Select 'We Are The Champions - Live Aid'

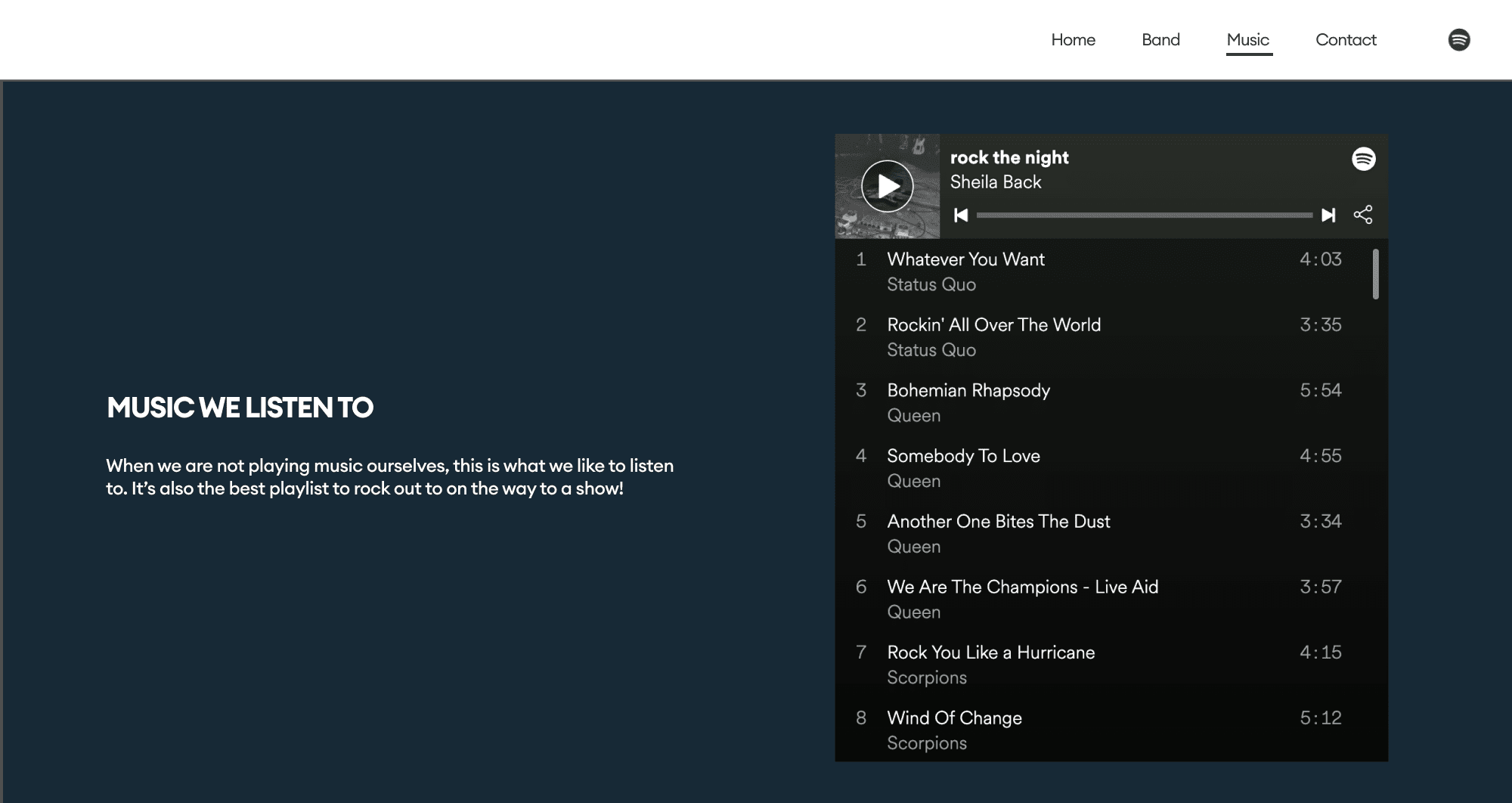[1023, 587]
